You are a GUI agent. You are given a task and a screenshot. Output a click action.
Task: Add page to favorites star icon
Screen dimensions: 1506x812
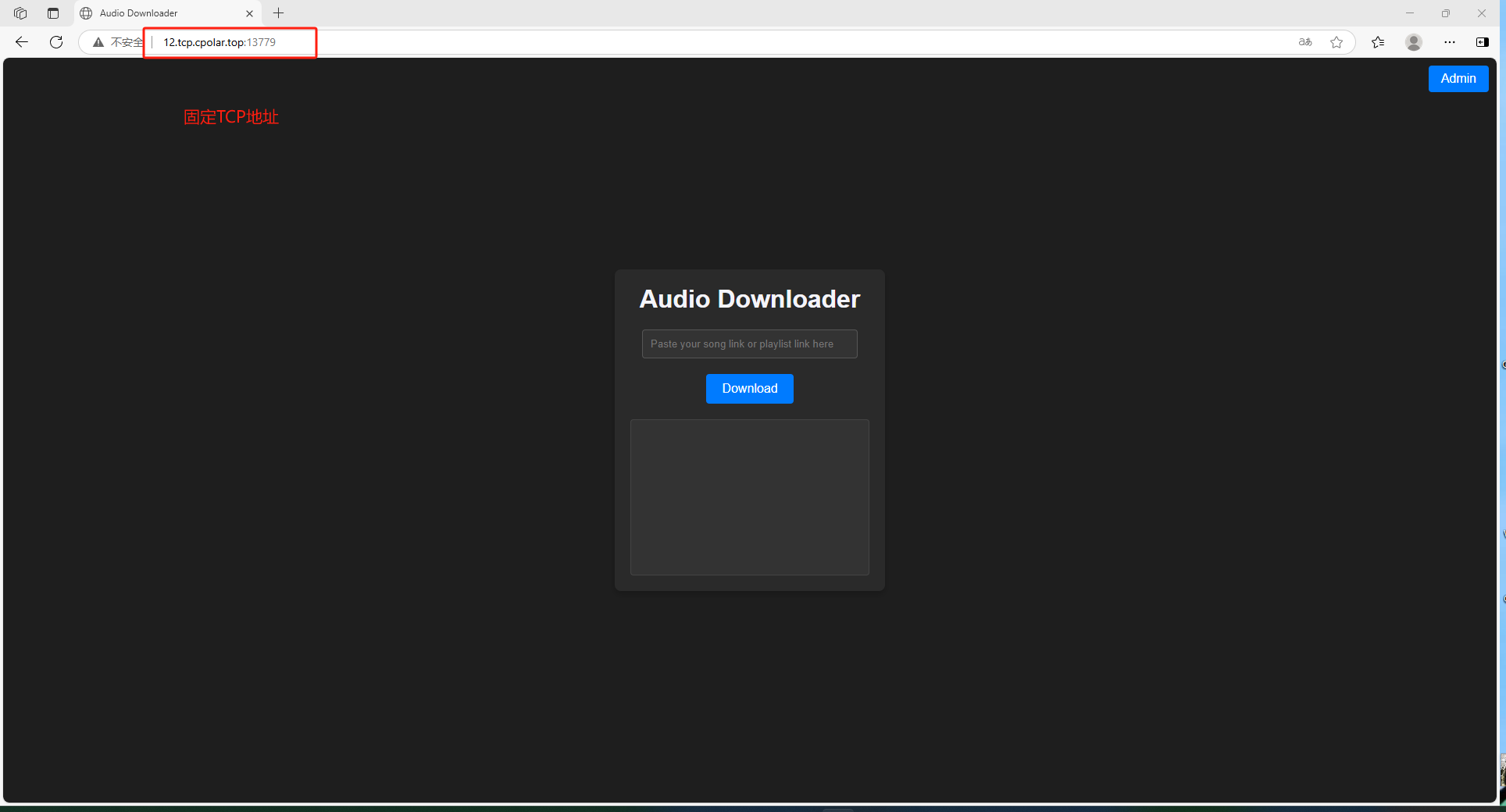tap(1336, 42)
